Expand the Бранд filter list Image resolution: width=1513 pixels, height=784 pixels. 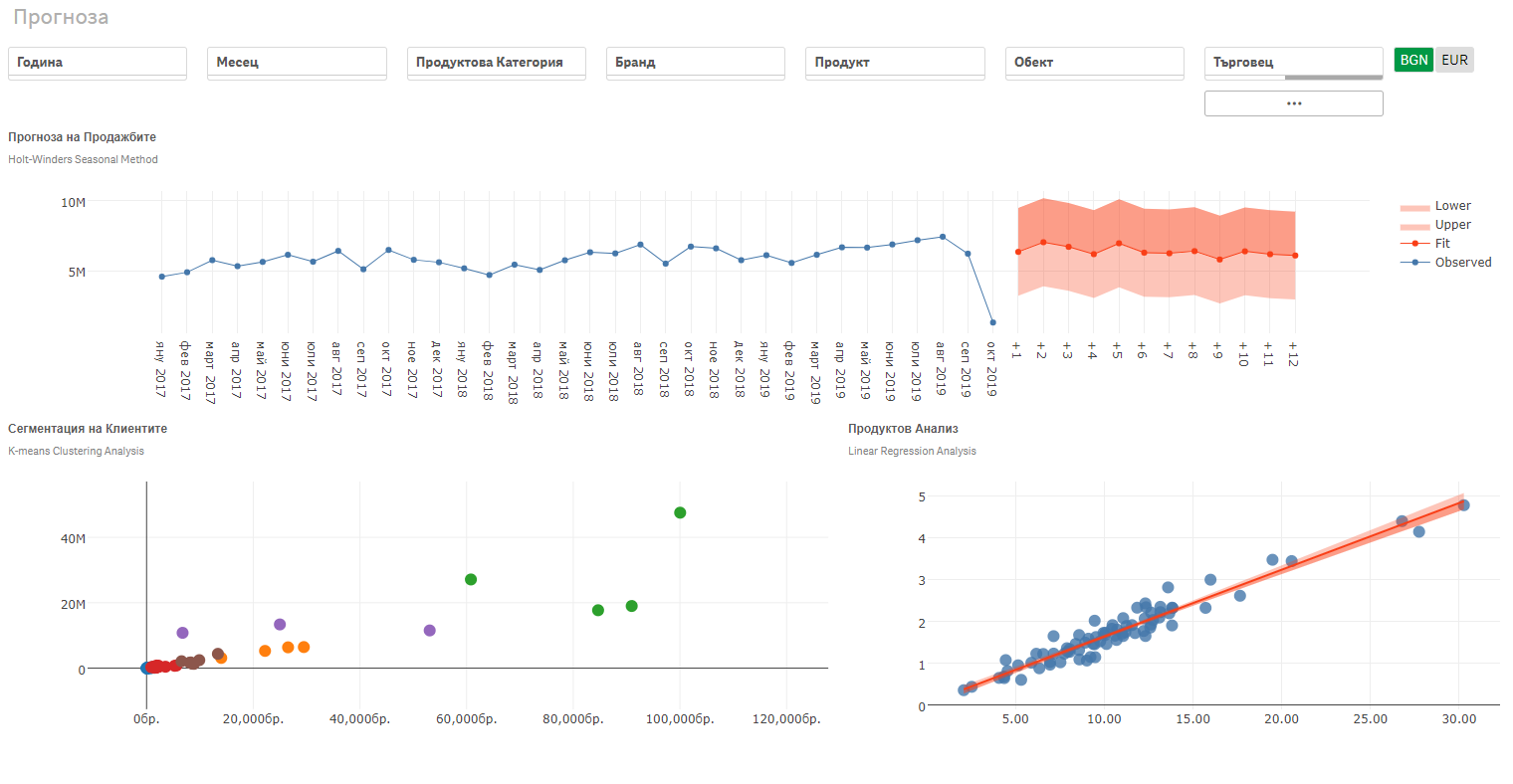(695, 62)
